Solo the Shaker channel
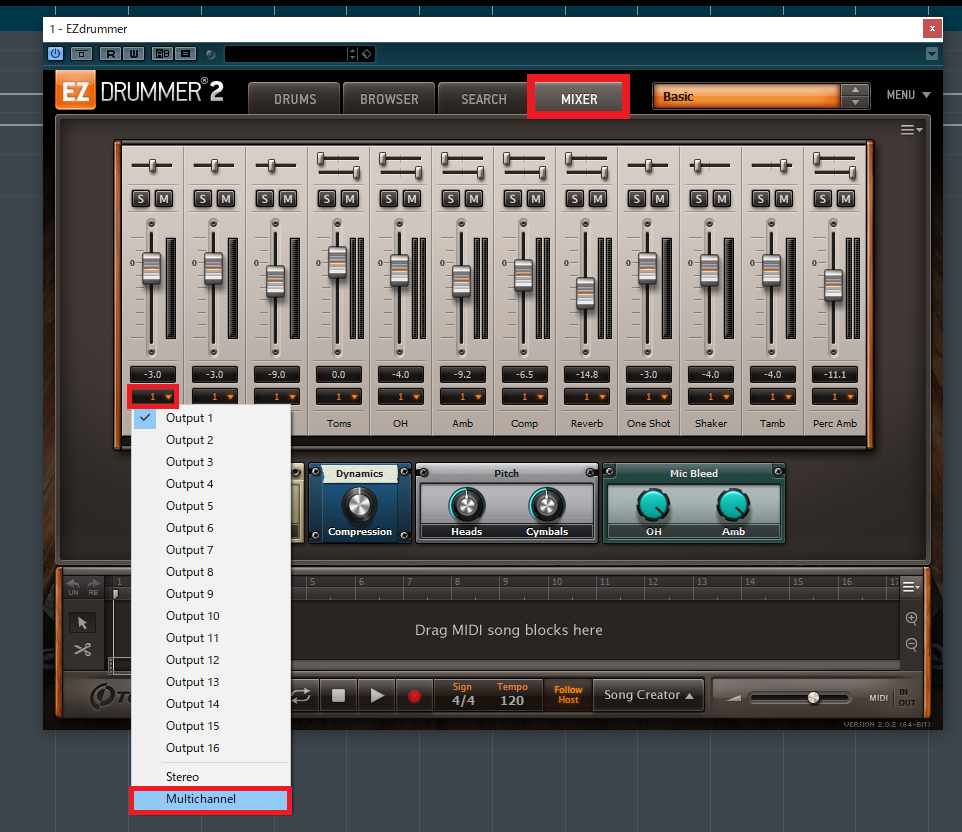The width and height of the screenshot is (962, 832). click(x=698, y=199)
